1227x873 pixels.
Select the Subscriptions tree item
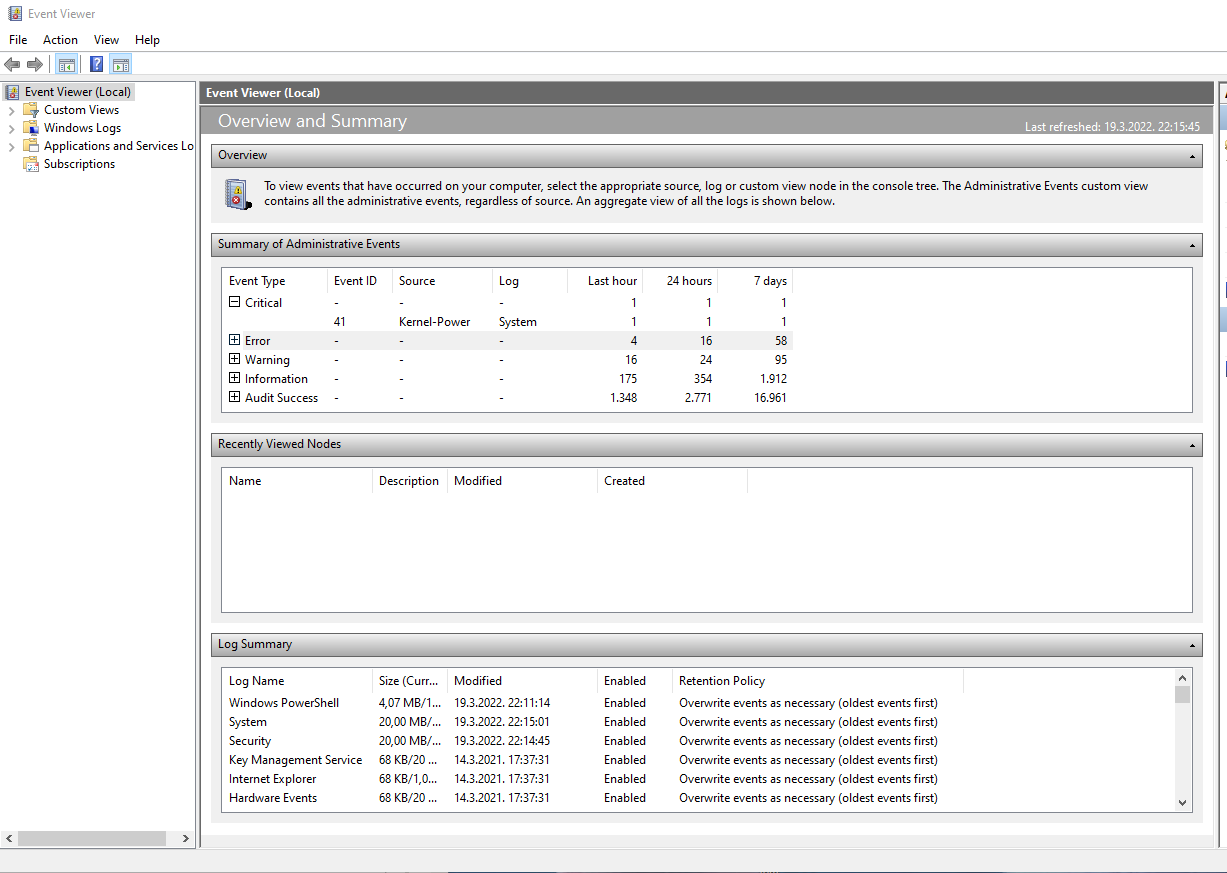79,164
